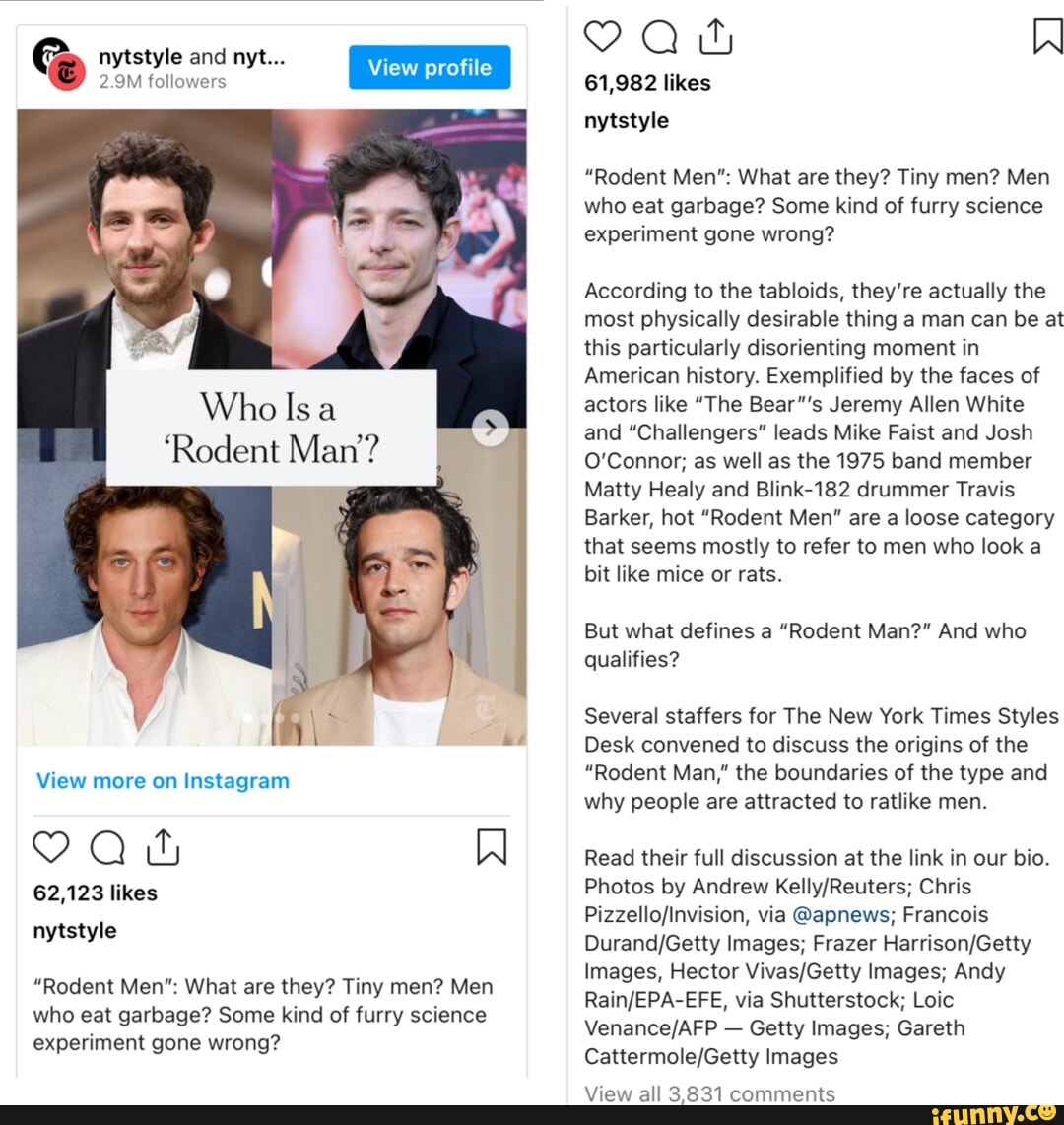
Task: Tap the share icon in right panel
Action: click(715, 36)
